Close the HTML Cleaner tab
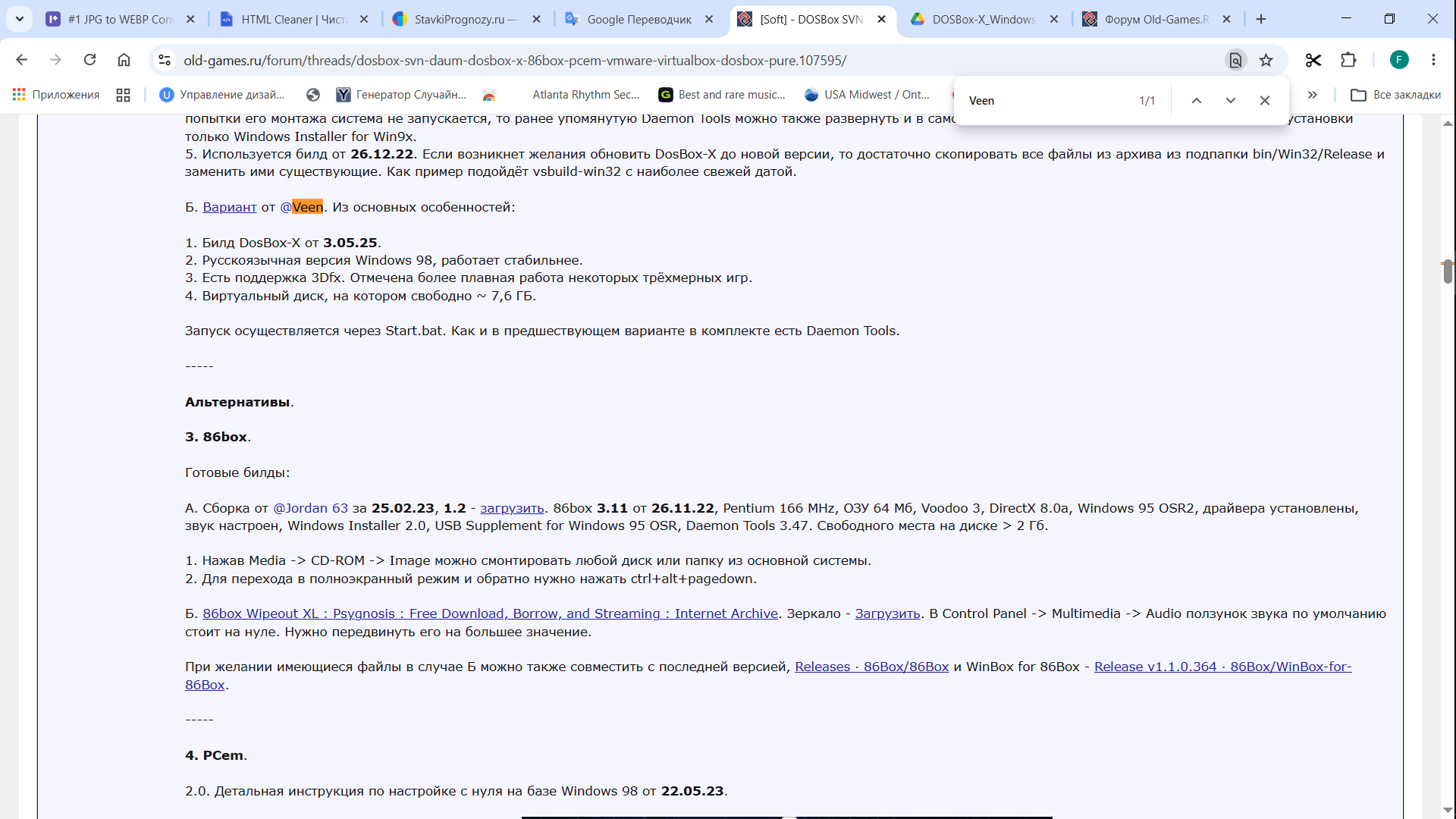Viewport: 1456px width, 819px height. click(x=364, y=19)
